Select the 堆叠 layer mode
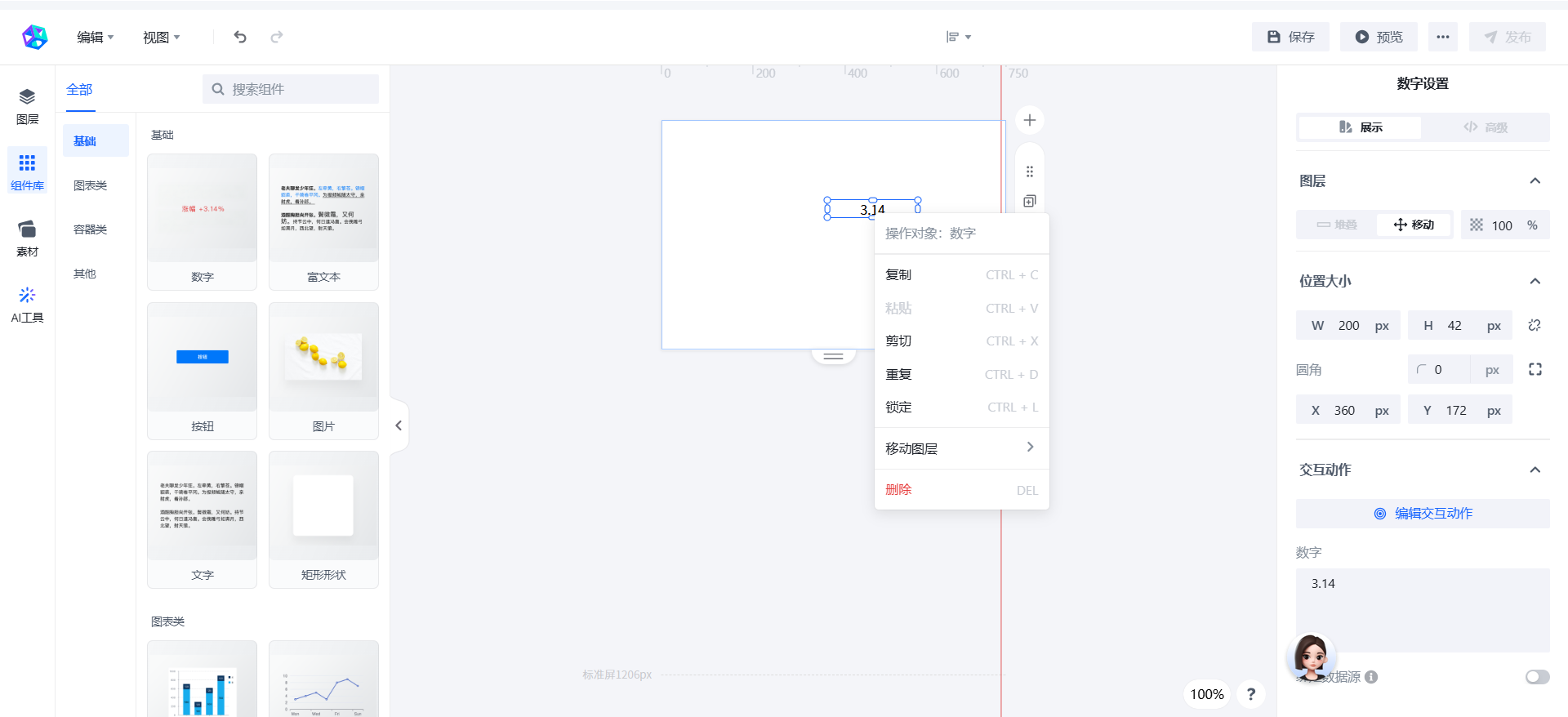Screen dimensions: 1568x717 [x=1336, y=225]
